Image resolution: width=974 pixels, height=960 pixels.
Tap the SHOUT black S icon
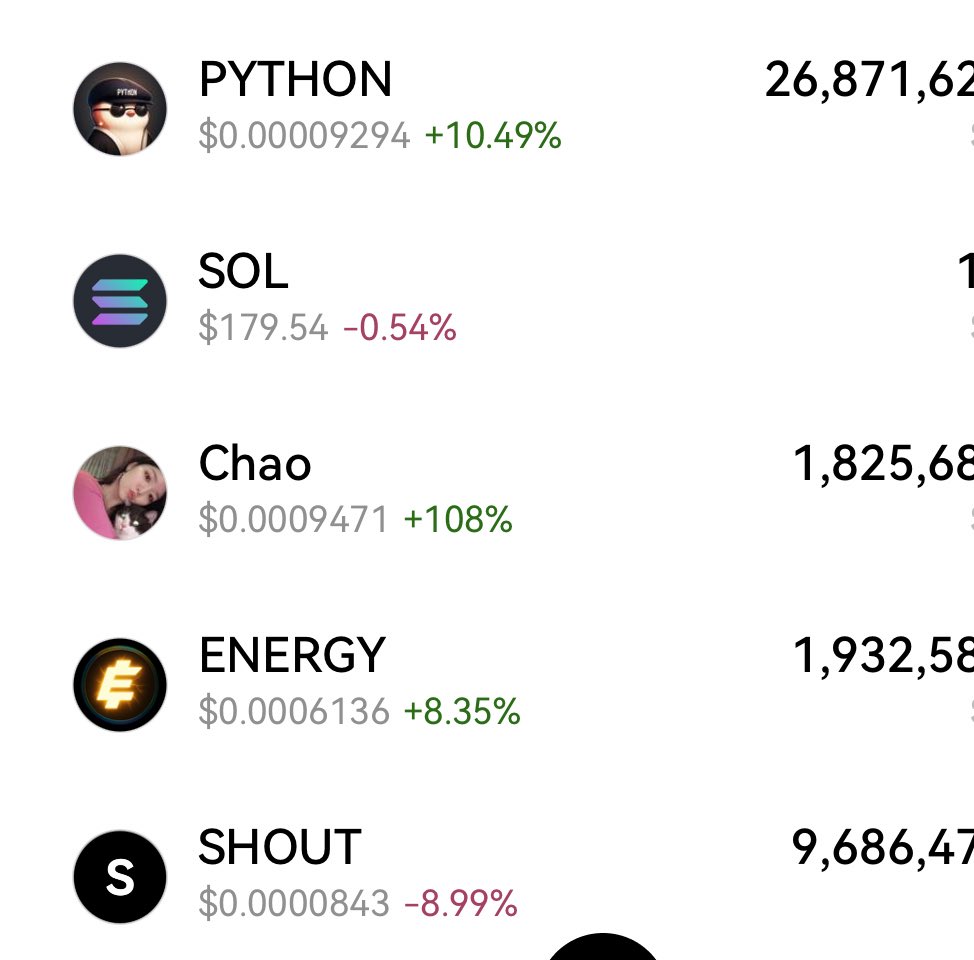pos(120,877)
